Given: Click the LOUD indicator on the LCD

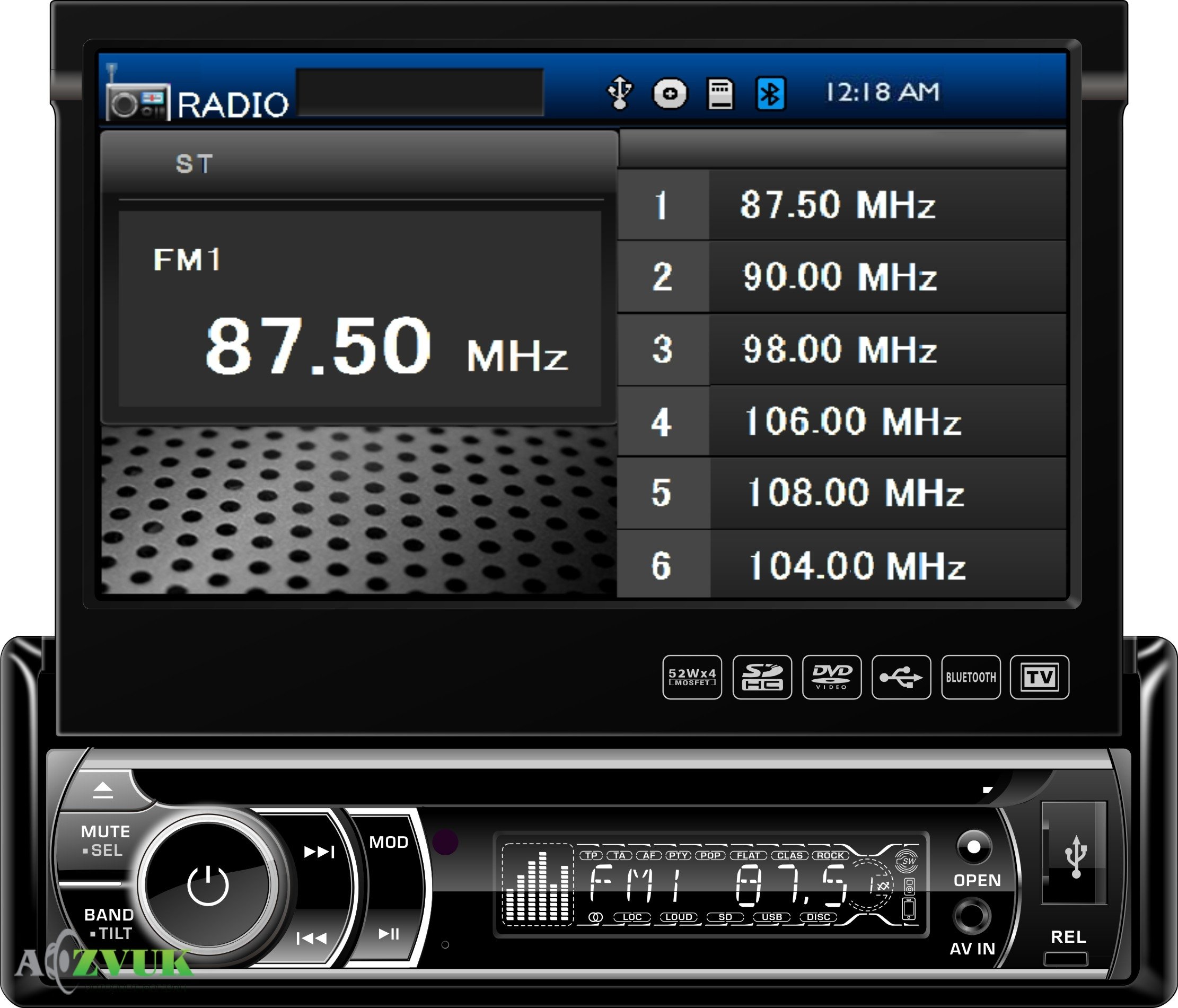Looking at the screenshot, I should point(679,917).
